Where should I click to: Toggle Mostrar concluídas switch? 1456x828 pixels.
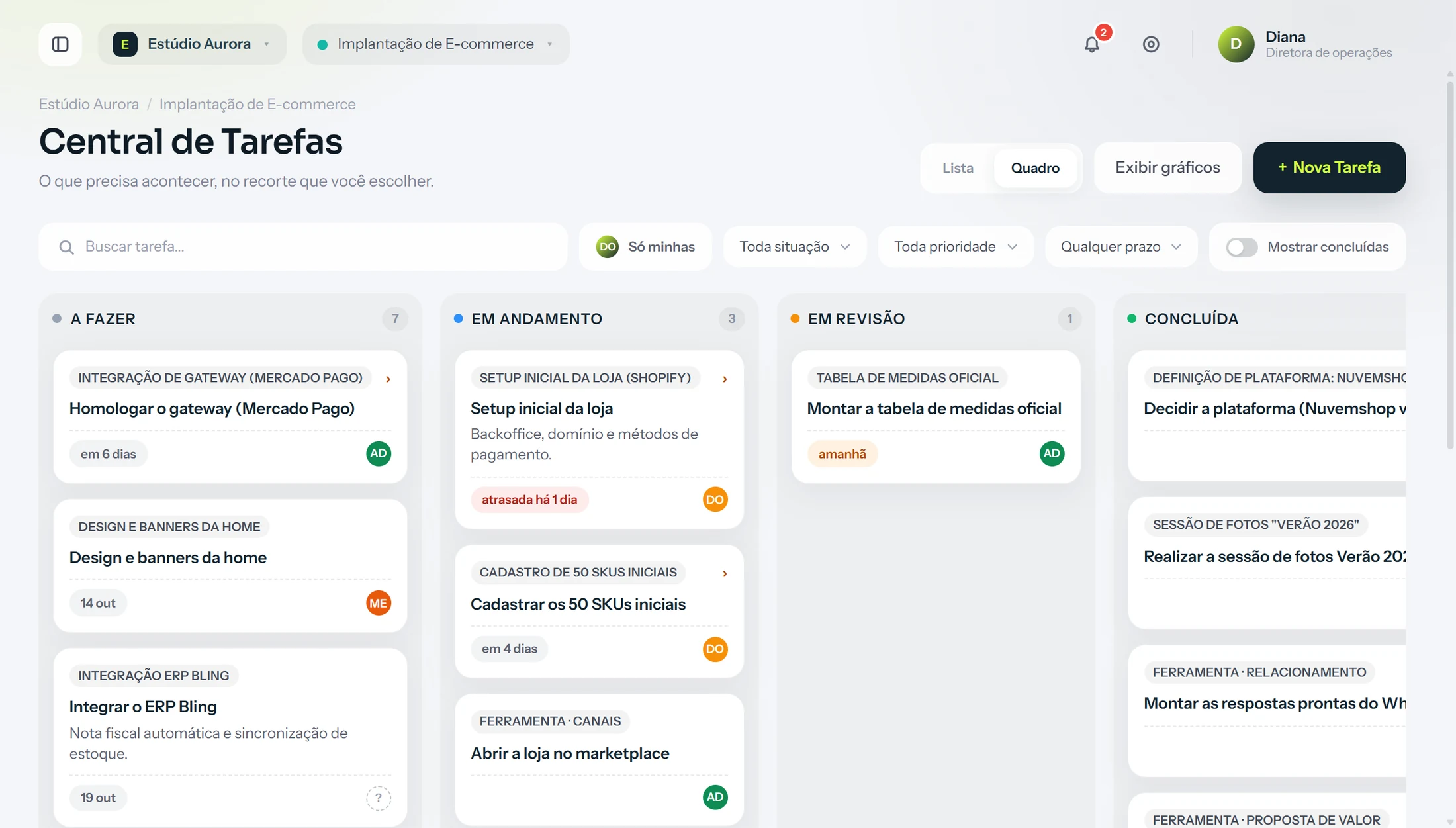pyautogui.click(x=1242, y=247)
